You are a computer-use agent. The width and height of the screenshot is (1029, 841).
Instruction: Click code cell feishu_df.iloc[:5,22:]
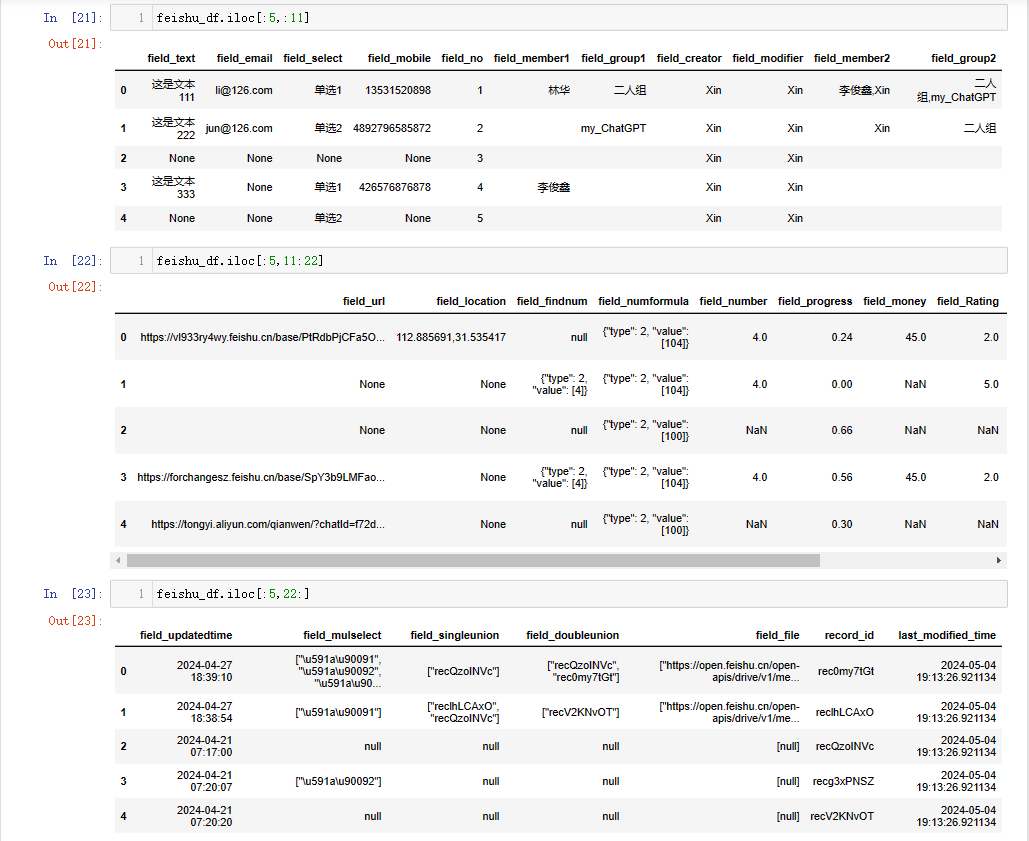pyautogui.click(x=558, y=594)
